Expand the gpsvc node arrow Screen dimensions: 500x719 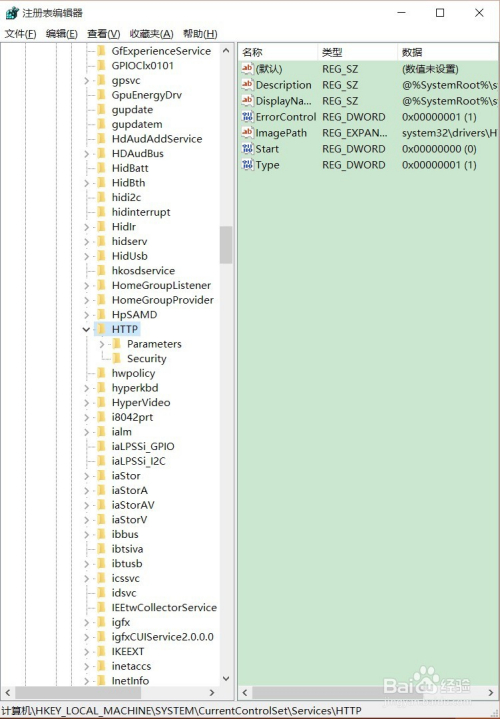click(87, 81)
